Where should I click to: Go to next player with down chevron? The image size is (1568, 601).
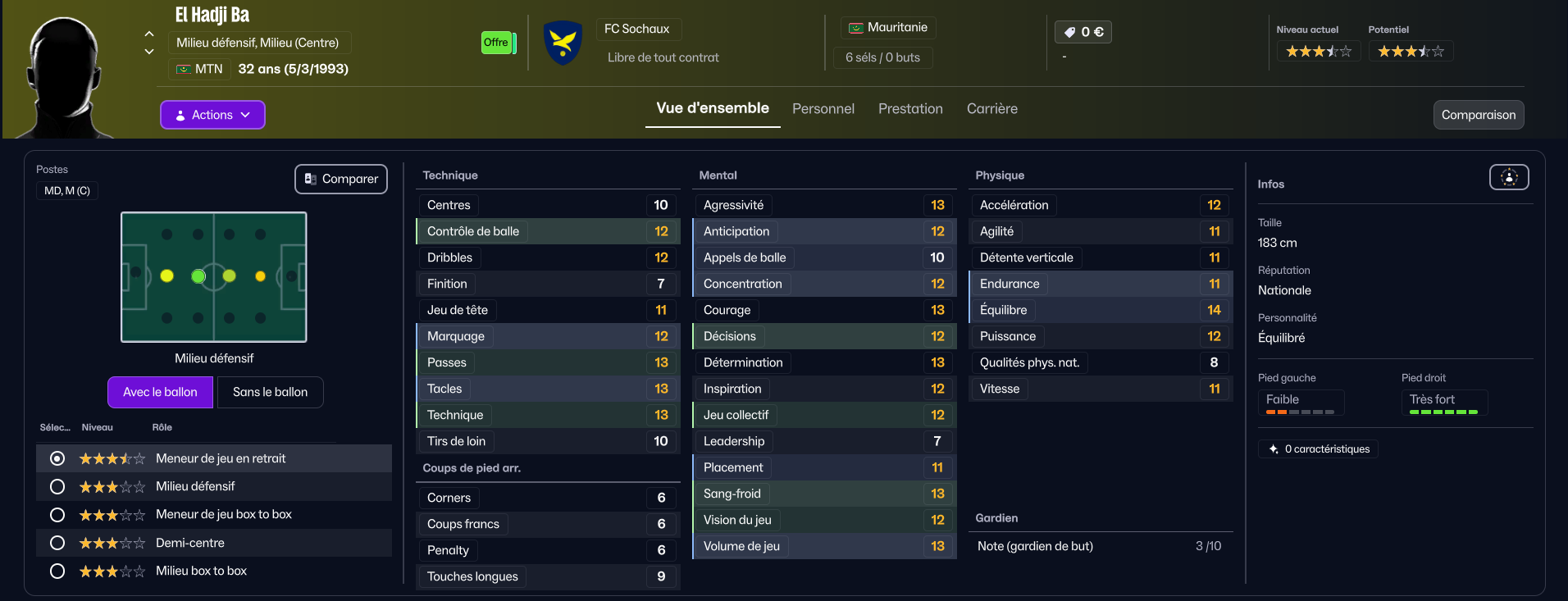(149, 52)
